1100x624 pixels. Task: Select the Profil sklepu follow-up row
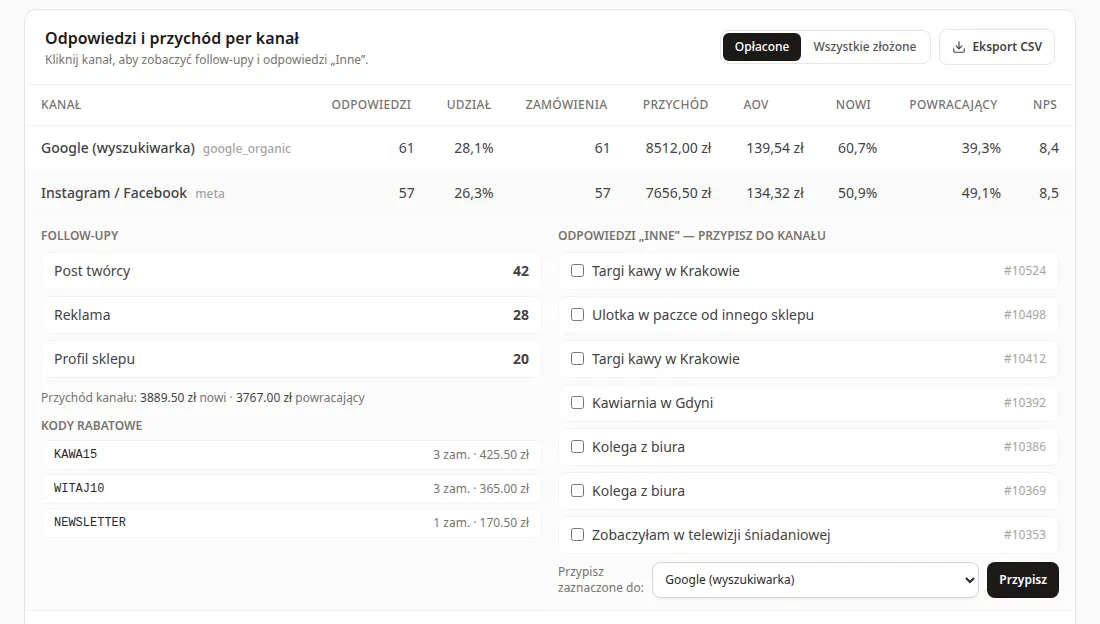pos(291,359)
